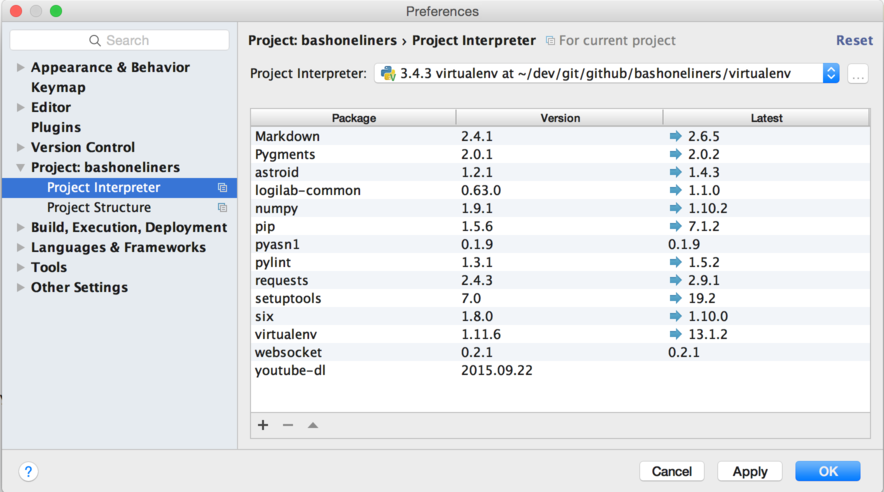Open the help question mark button
This screenshot has width=884, height=492.
pyautogui.click(x=28, y=471)
